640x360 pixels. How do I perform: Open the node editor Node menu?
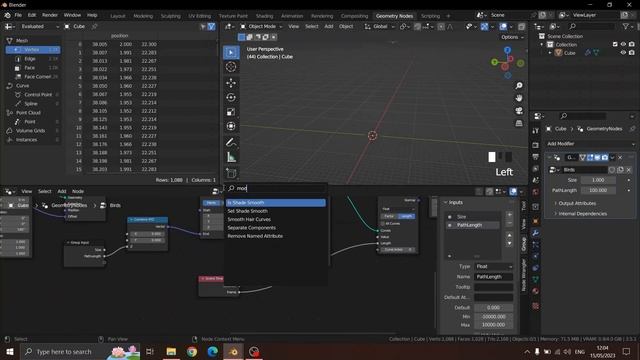point(78,191)
